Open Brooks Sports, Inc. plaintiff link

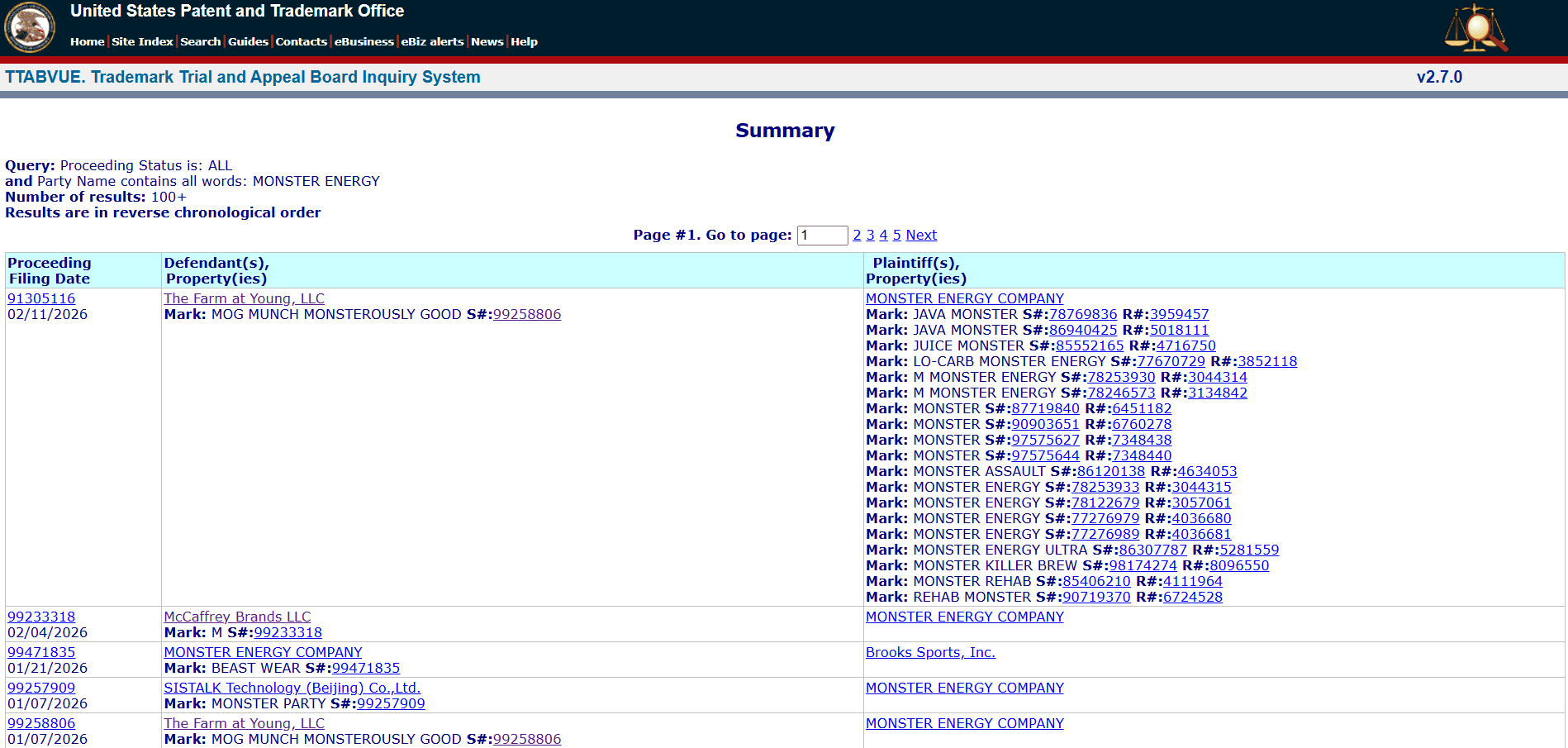click(x=930, y=652)
